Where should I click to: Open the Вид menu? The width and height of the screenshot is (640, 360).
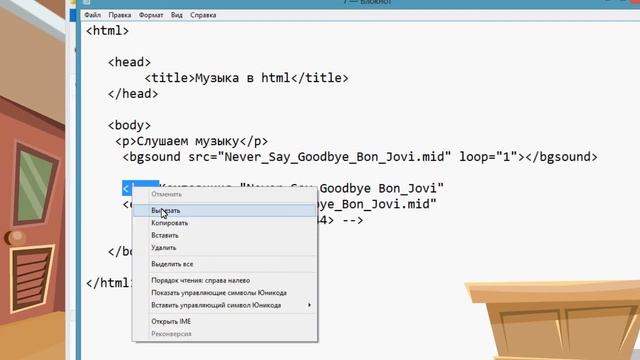pos(176,15)
